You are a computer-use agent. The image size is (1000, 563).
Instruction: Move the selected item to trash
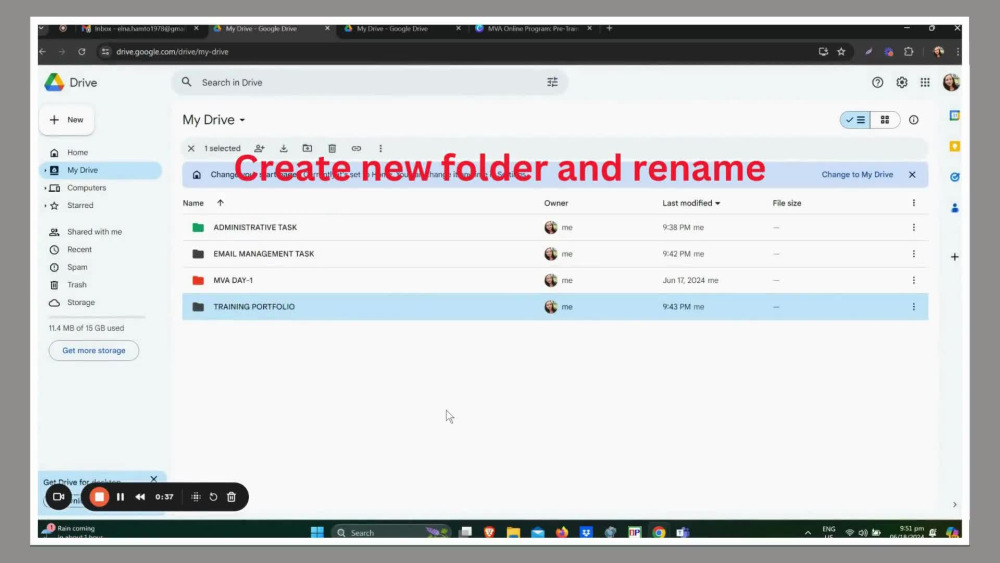332,149
